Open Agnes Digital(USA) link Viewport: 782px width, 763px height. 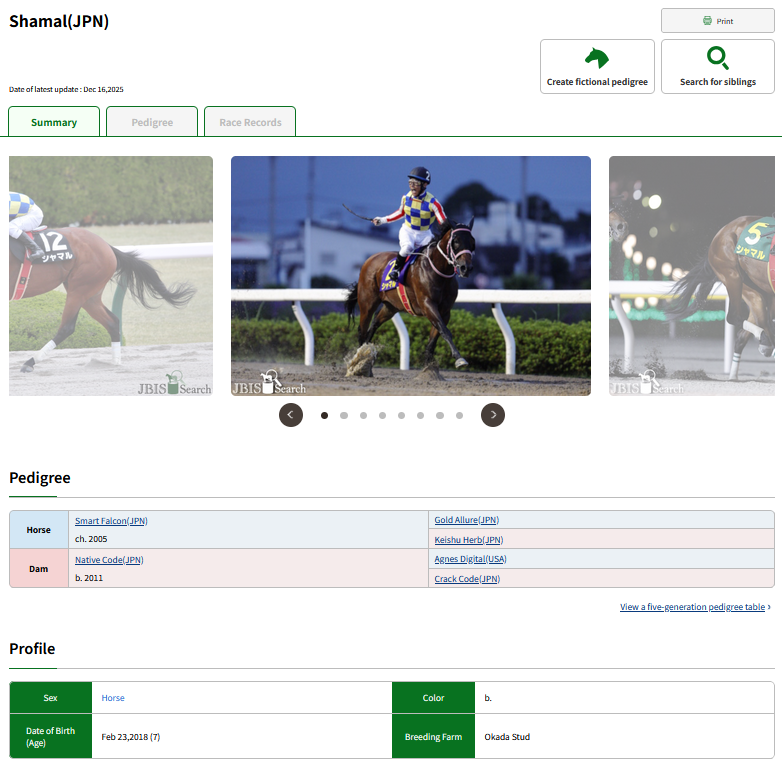point(470,559)
